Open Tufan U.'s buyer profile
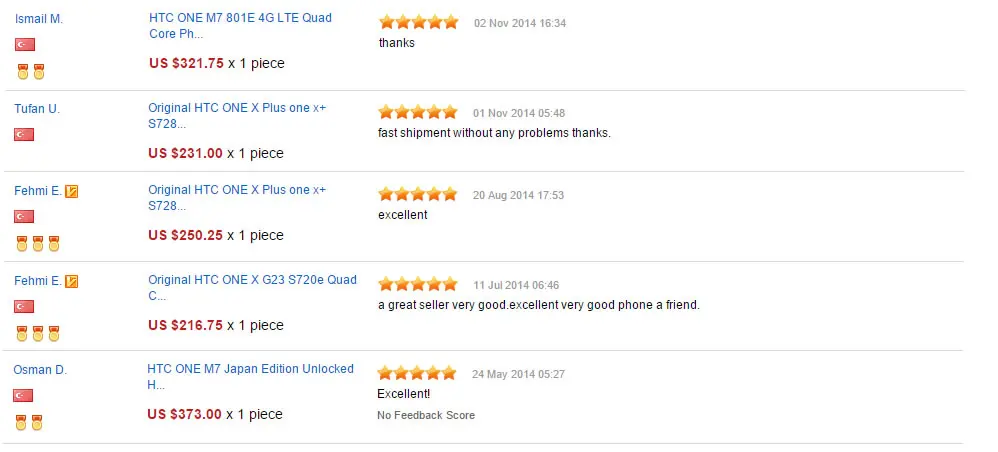 point(37,109)
